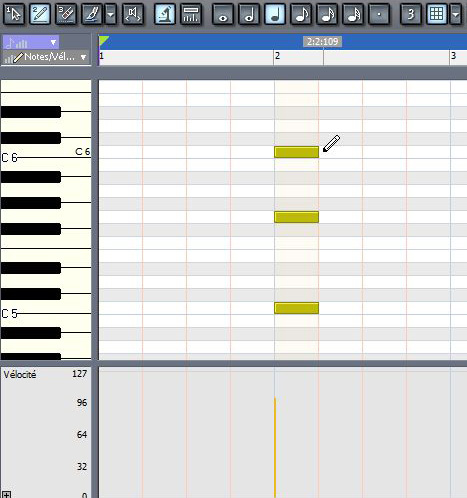Viewport: 467px width, 498px height.
Task: Toggle quarter note duration
Action: pos(275,14)
